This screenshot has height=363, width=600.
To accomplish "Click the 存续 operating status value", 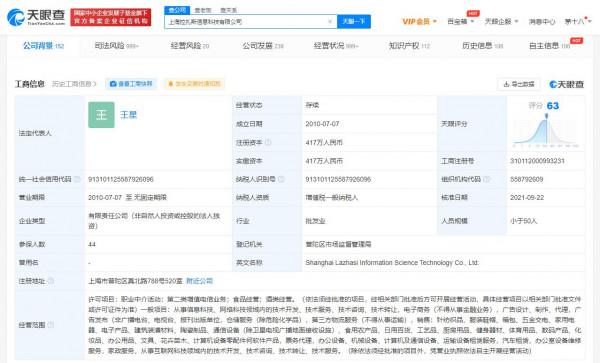I will 312,105.
